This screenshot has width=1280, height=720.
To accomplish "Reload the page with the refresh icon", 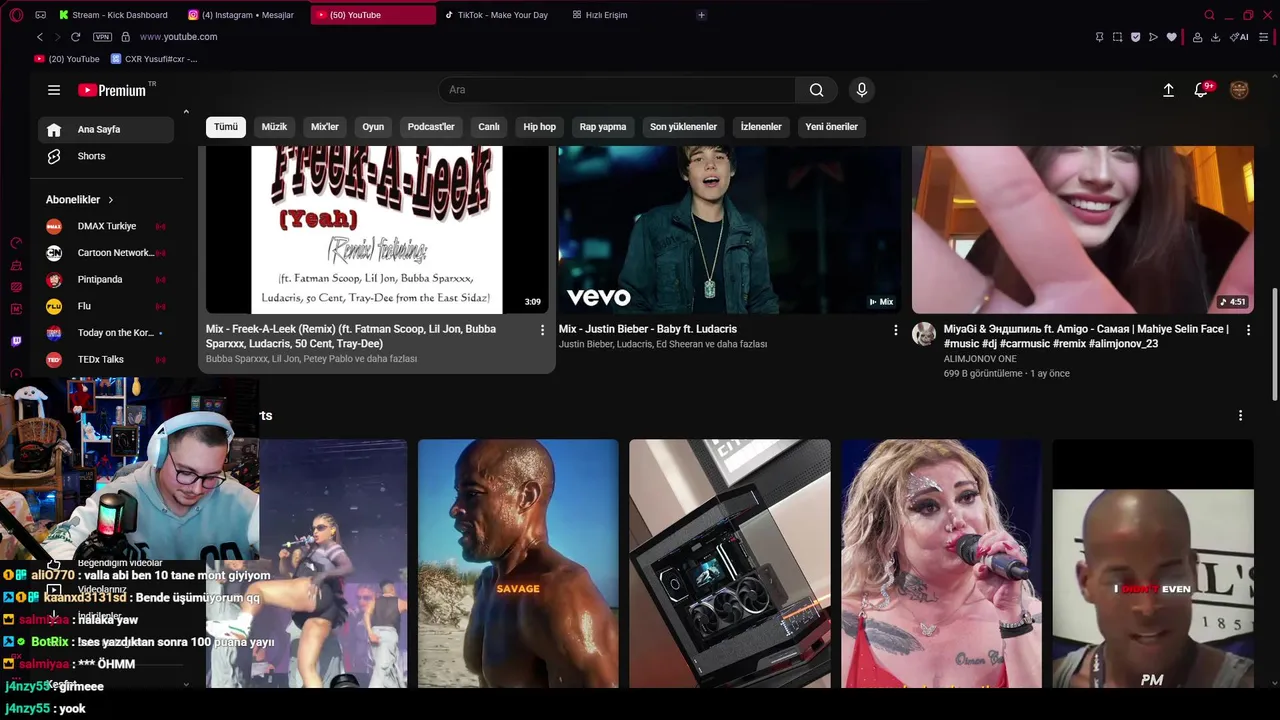I will (x=75, y=37).
